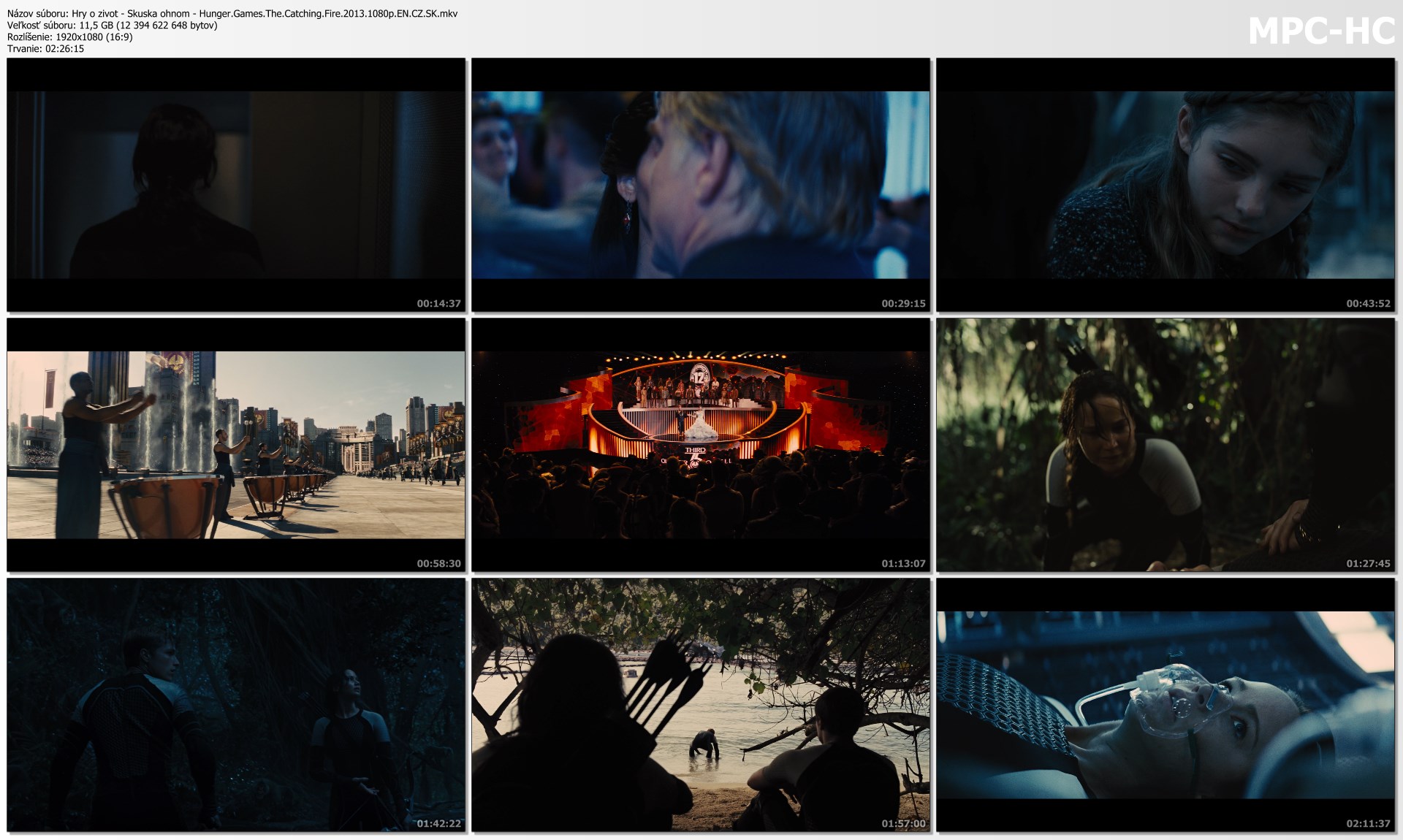Select the thumbnail at 00:43:52

coord(1166,185)
